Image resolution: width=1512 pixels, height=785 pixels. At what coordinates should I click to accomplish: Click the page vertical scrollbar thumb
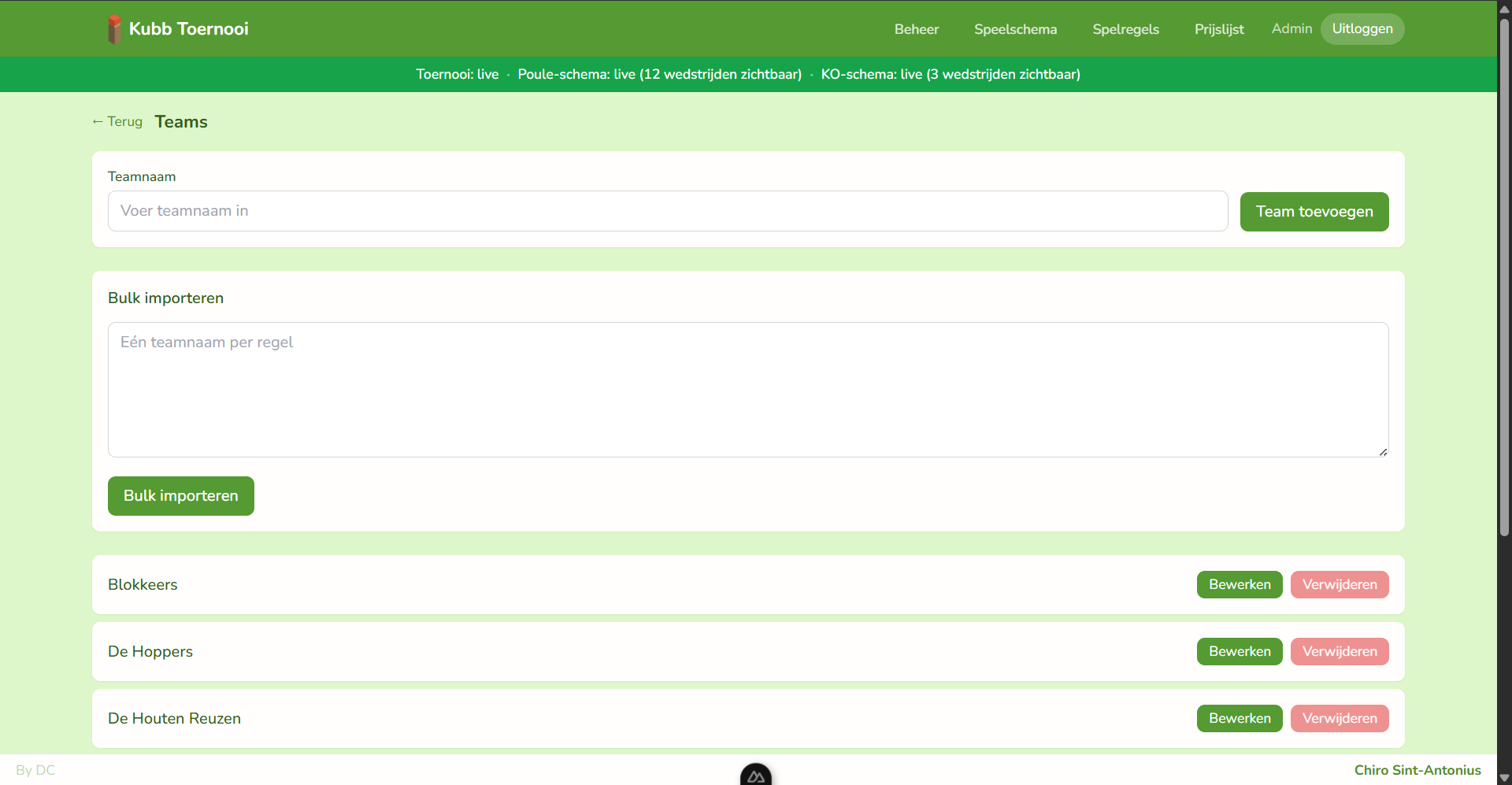tap(1504, 277)
